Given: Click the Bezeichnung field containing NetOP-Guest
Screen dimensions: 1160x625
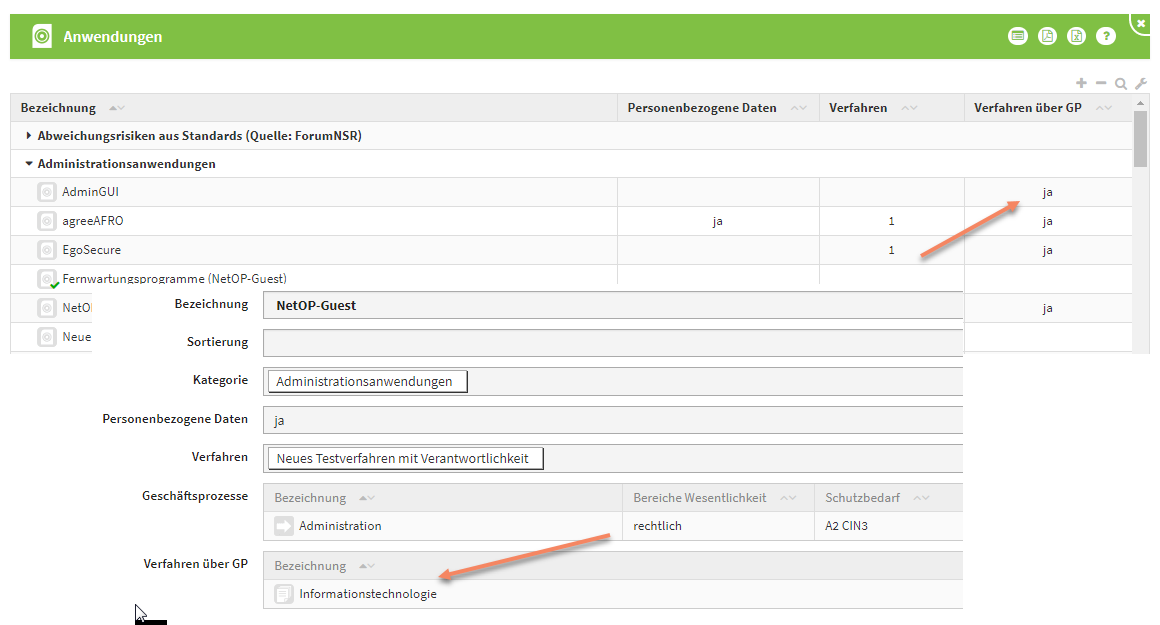Looking at the screenshot, I should coord(613,305).
